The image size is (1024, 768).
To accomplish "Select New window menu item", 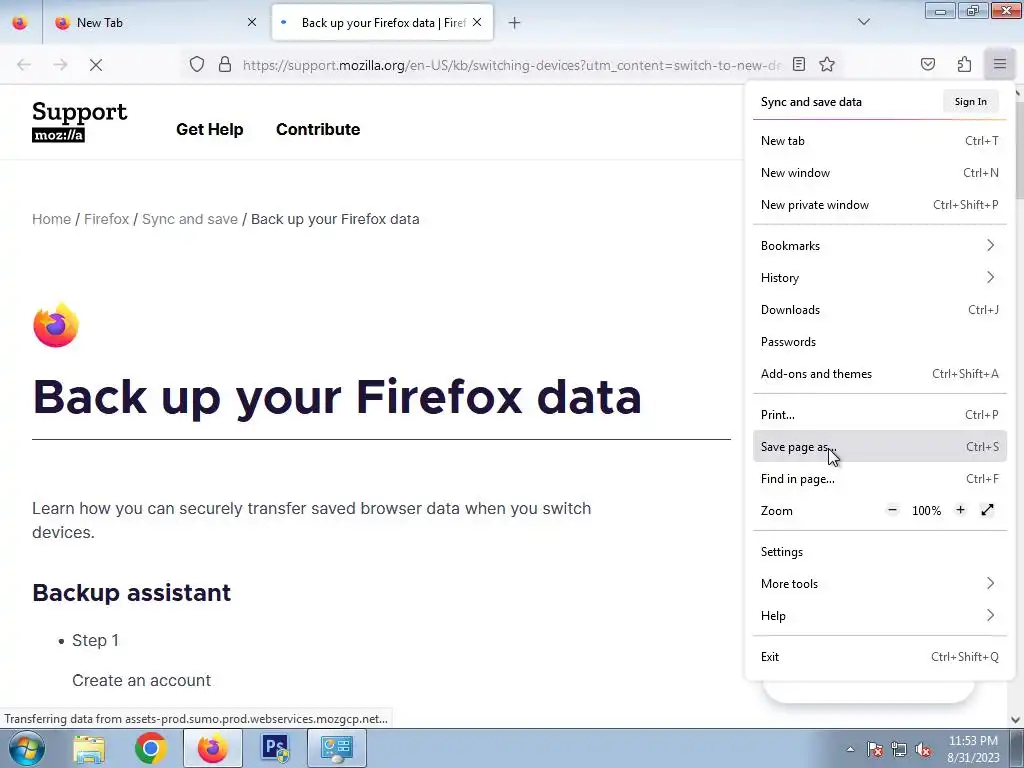I will click(880, 172).
